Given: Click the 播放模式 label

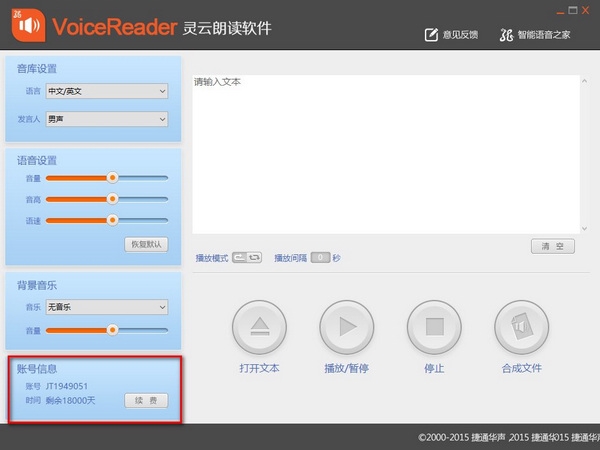Looking at the screenshot, I should coord(212,258).
